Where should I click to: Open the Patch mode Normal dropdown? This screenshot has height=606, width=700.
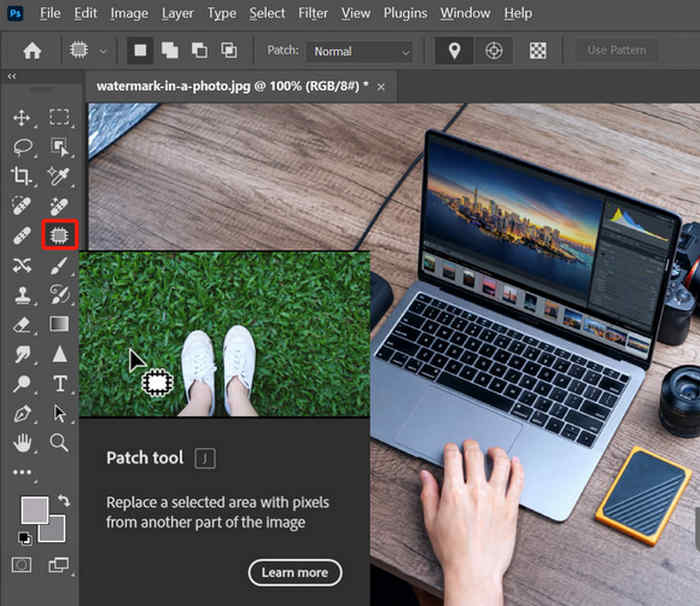pyautogui.click(x=359, y=51)
